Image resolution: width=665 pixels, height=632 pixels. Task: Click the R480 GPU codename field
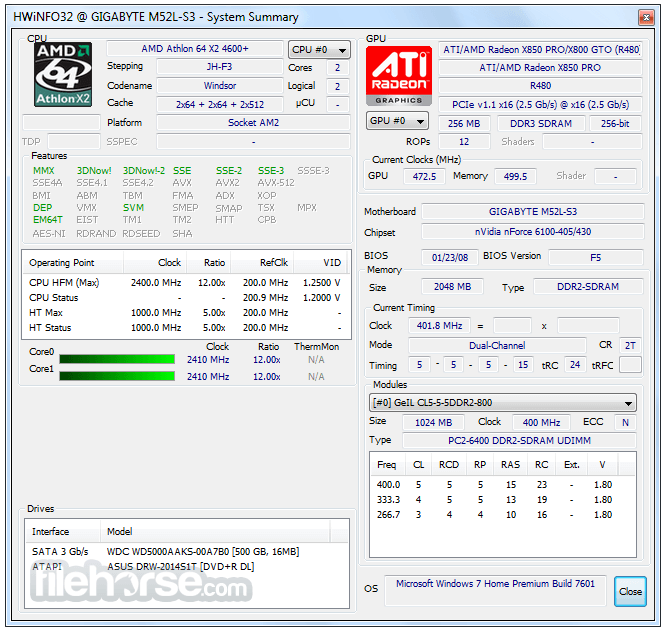point(540,86)
